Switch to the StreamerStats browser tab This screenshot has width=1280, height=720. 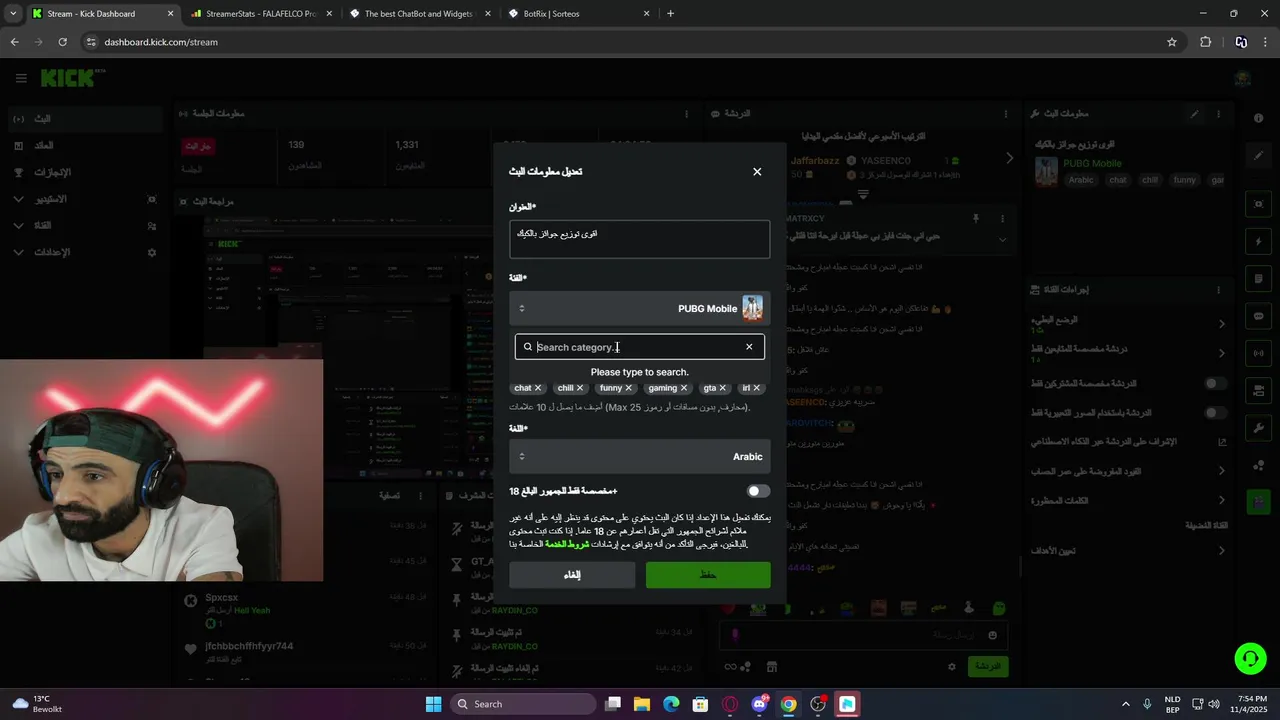(x=261, y=14)
